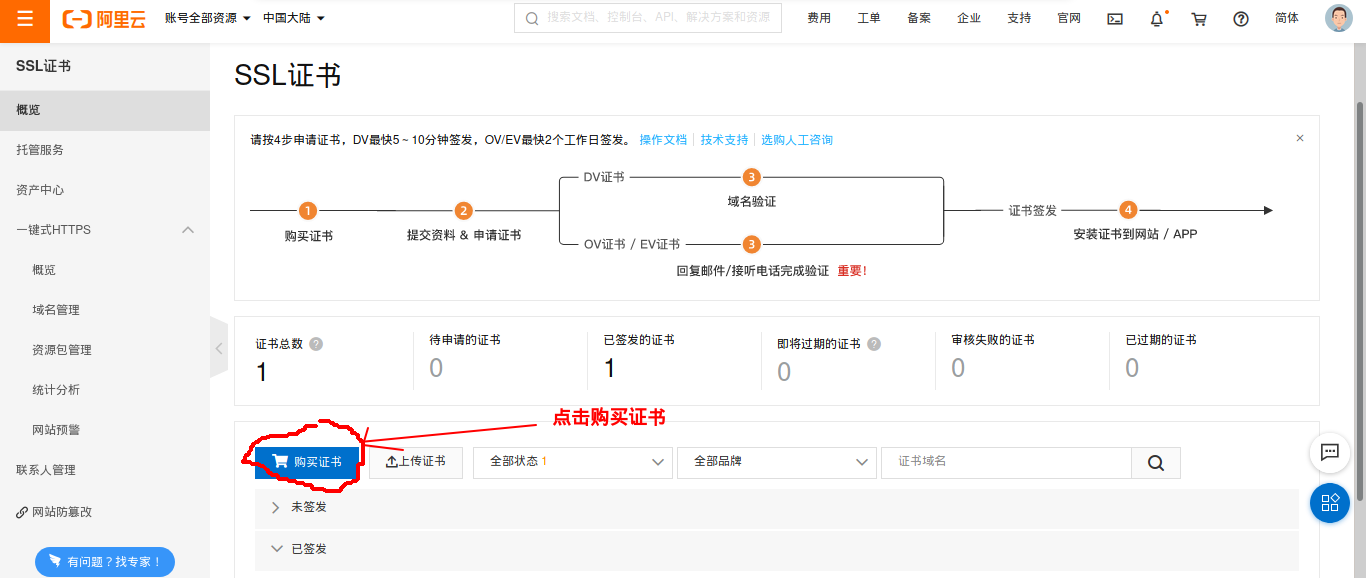This screenshot has height=578, width=1366.
Task: Open the 技术支持 link
Action: [724, 140]
